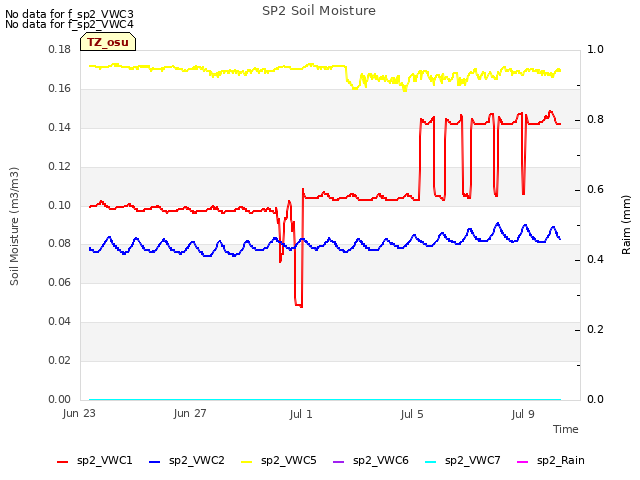This screenshot has width=640, height=480.
Task: Click the TZ_osu annotation tag
Action: (x=108, y=42)
